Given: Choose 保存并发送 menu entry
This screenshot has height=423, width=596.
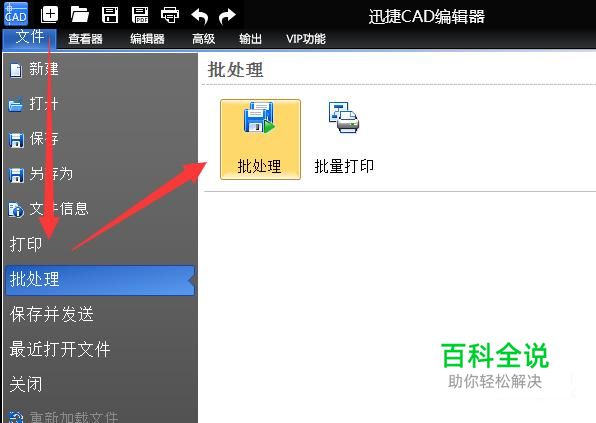Looking at the screenshot, I should click(x=52, y=314).
